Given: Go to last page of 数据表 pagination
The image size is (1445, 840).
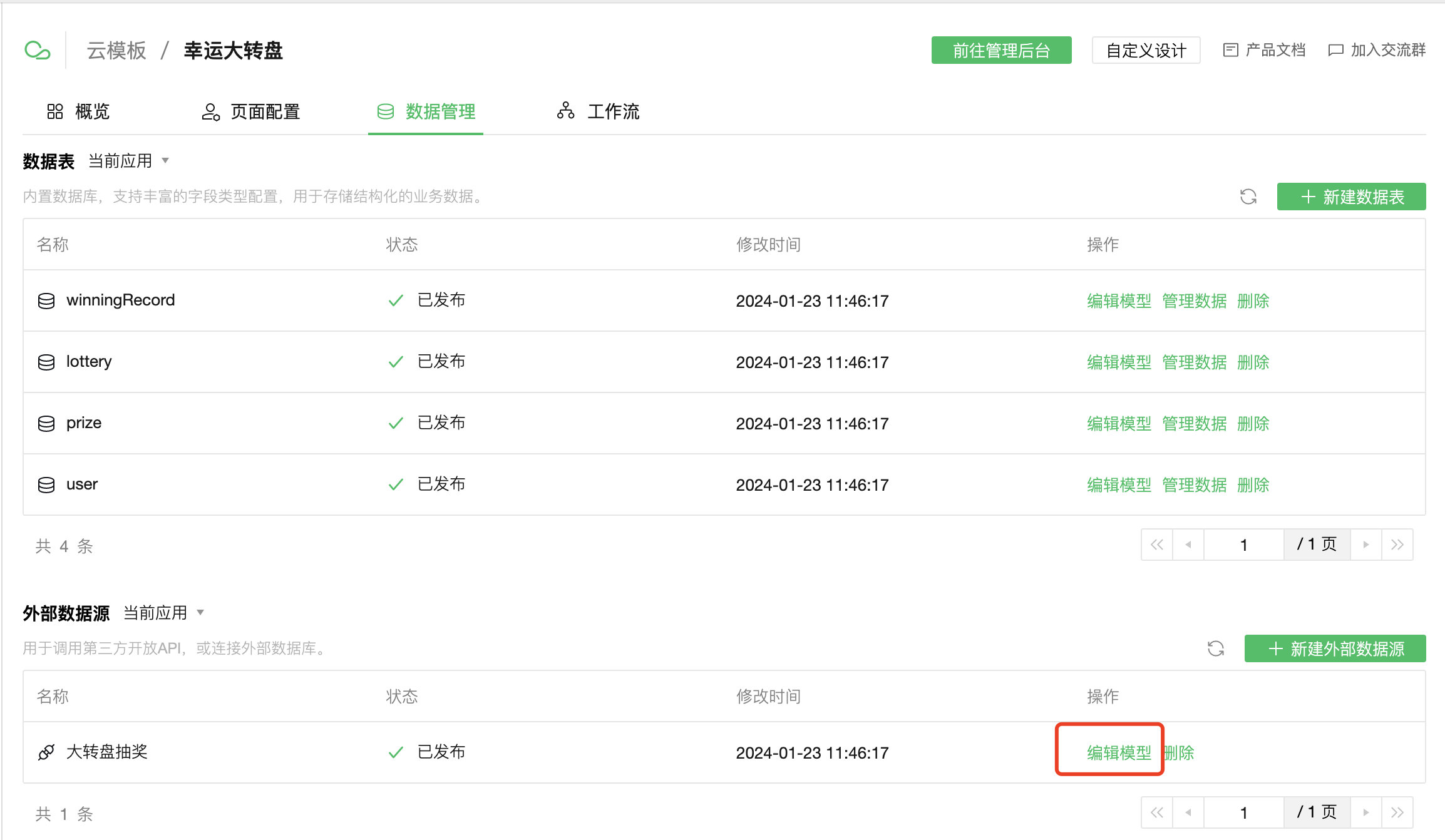Looking at the screenshot, I should coord(1397,545).
